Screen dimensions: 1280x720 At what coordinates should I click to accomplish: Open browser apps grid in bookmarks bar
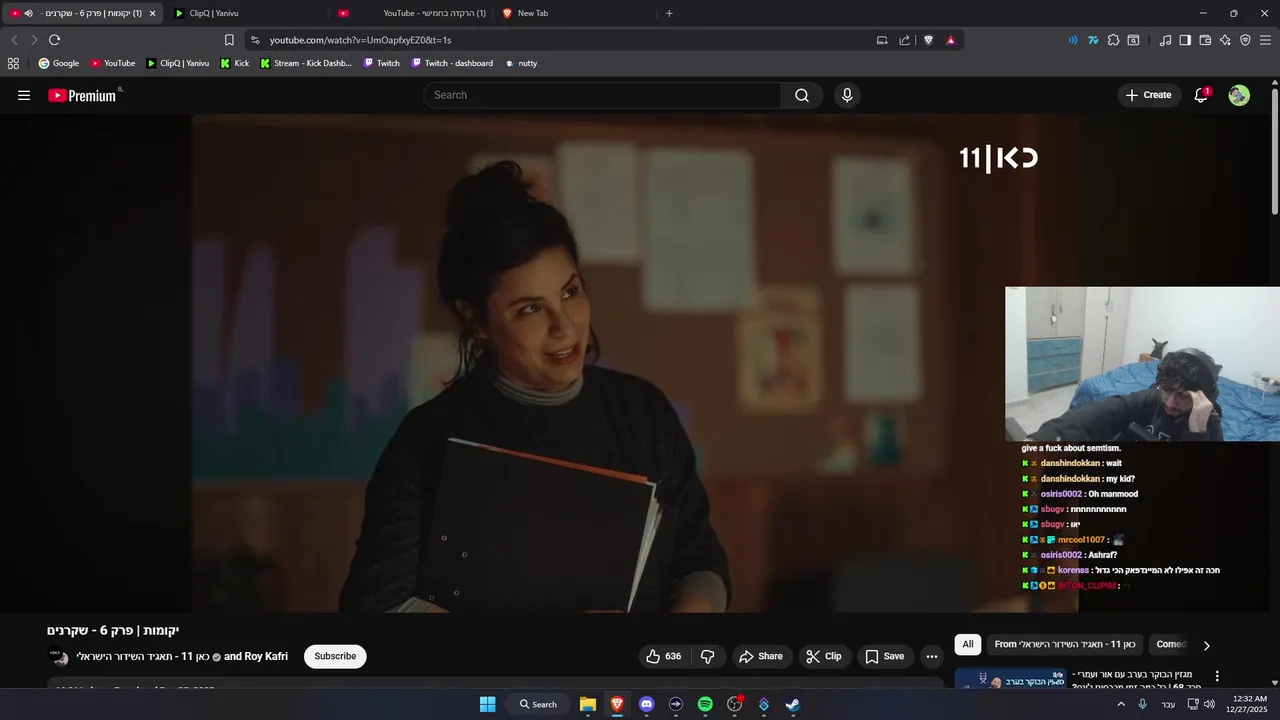13,63
